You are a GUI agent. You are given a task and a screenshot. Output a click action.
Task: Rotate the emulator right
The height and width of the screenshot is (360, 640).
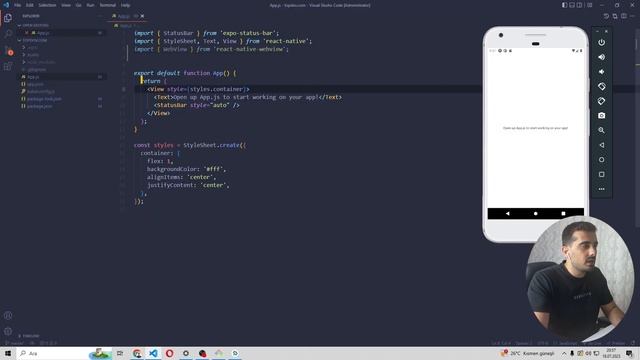pyautogui.click(x=601, y=101)
